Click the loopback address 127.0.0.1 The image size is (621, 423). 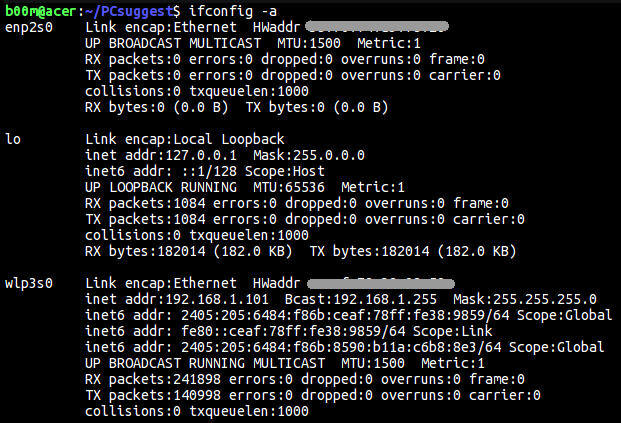201,155
